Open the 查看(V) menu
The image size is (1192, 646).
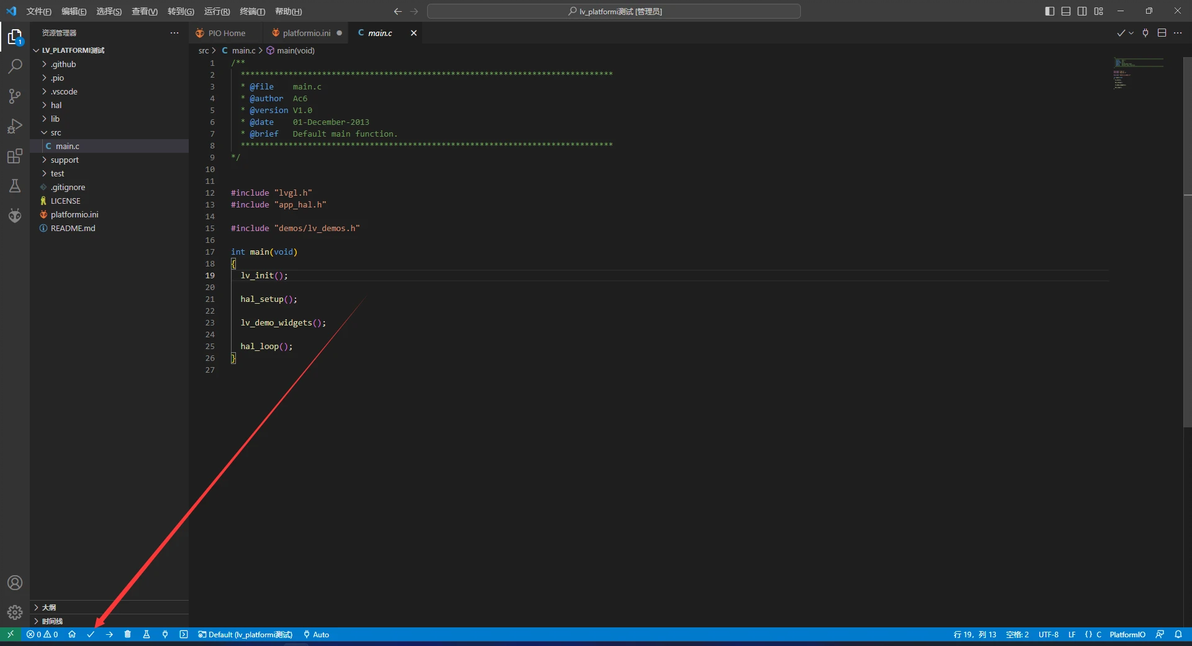coord(144,11)
